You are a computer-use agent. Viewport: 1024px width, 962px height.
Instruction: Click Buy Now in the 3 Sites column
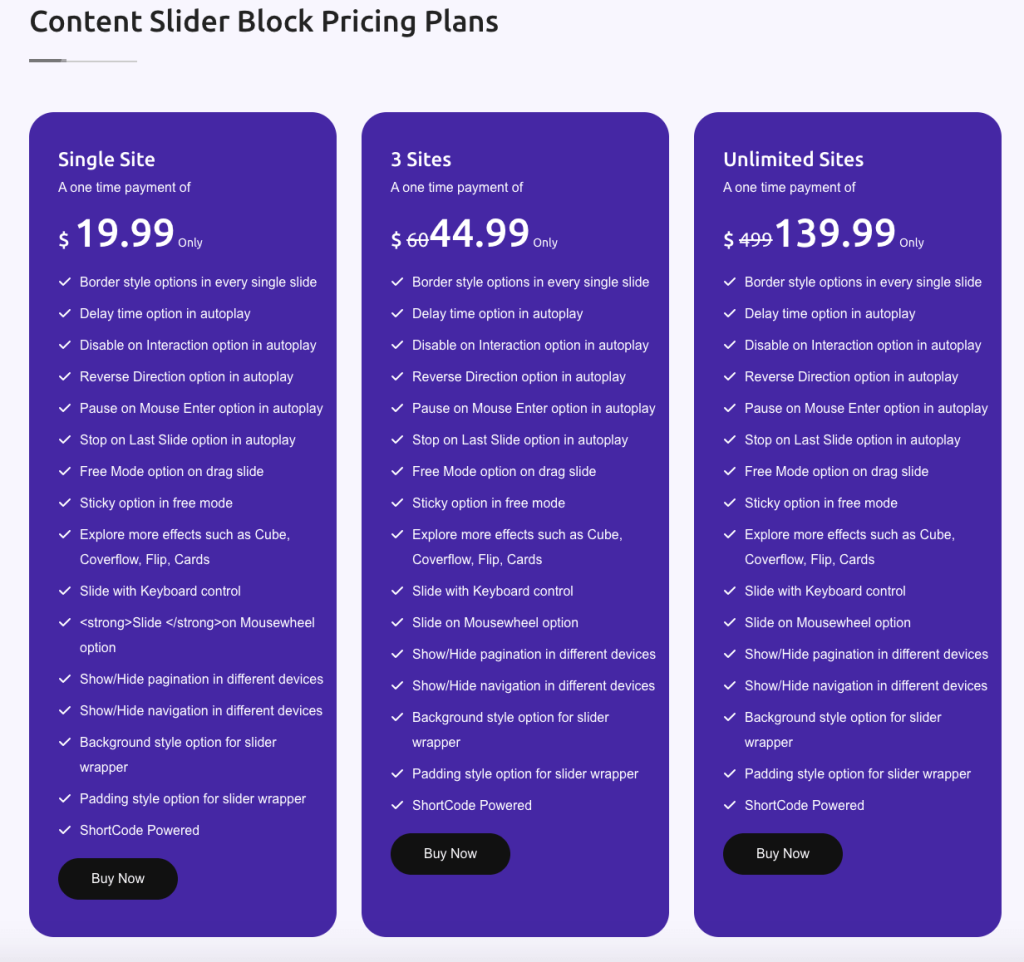coord(450,853)
